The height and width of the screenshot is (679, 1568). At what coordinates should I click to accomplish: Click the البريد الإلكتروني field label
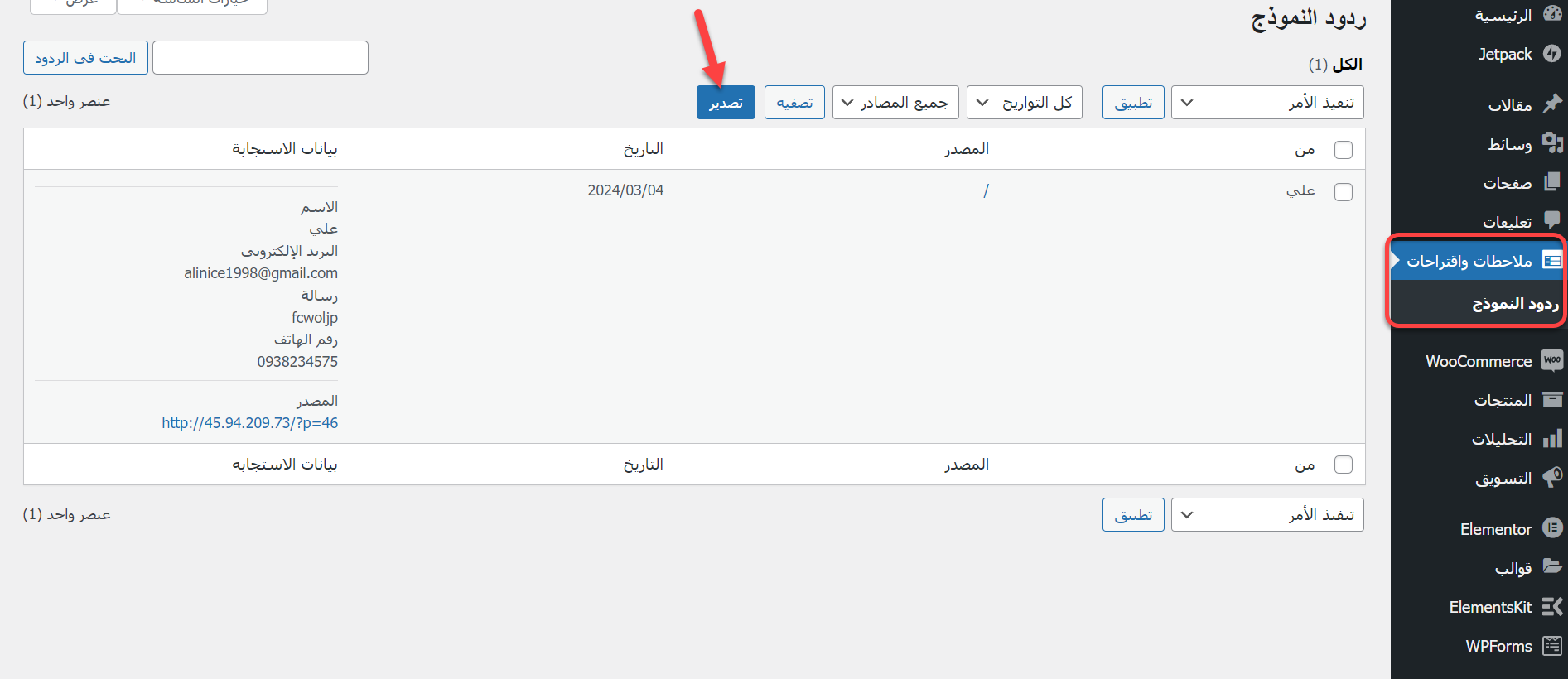point(290,251)
